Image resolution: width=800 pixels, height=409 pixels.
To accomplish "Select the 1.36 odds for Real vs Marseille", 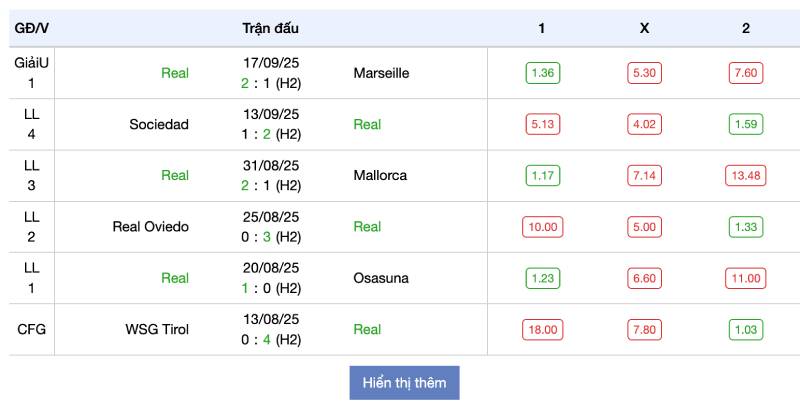I will (543, 73).
